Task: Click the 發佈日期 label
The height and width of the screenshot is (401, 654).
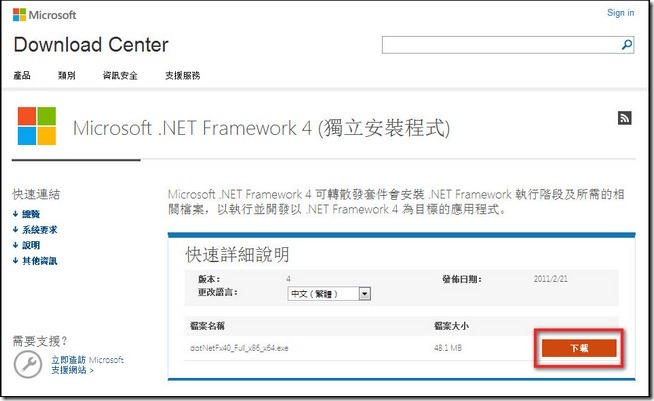Action: point(462,279)
